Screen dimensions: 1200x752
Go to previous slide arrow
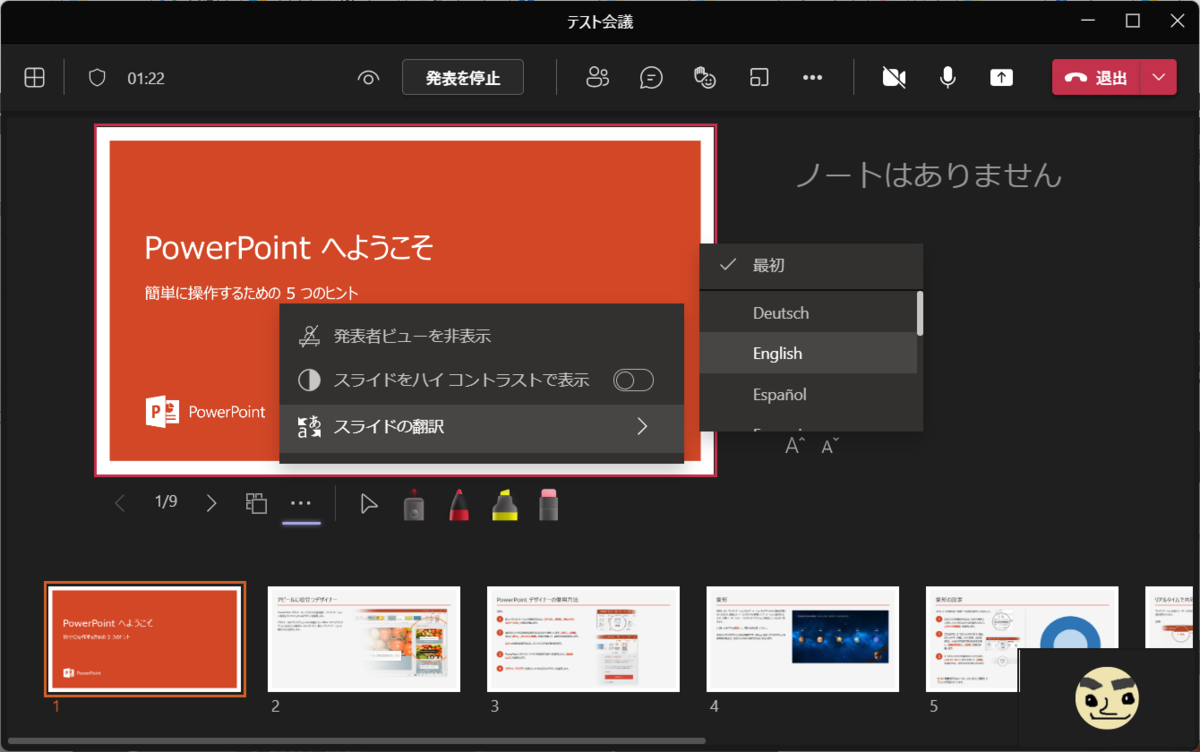click(x=120, y=503)
